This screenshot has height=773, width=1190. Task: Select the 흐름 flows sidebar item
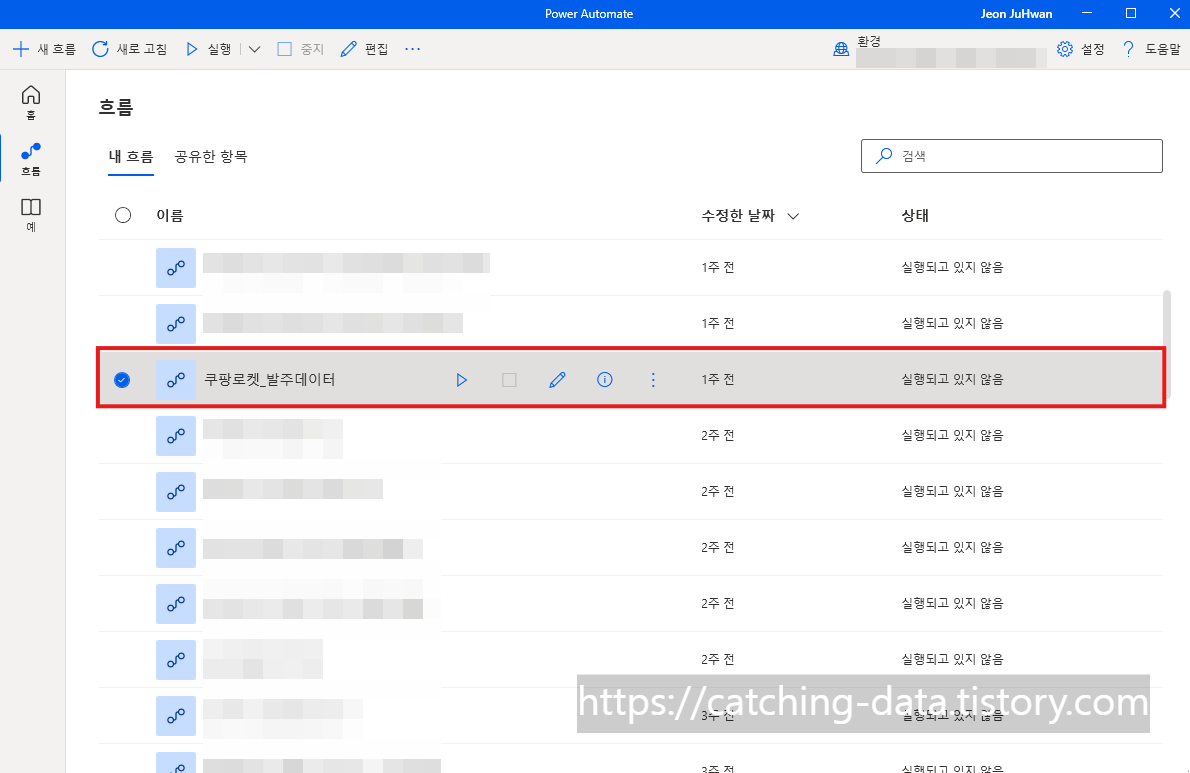31,159
